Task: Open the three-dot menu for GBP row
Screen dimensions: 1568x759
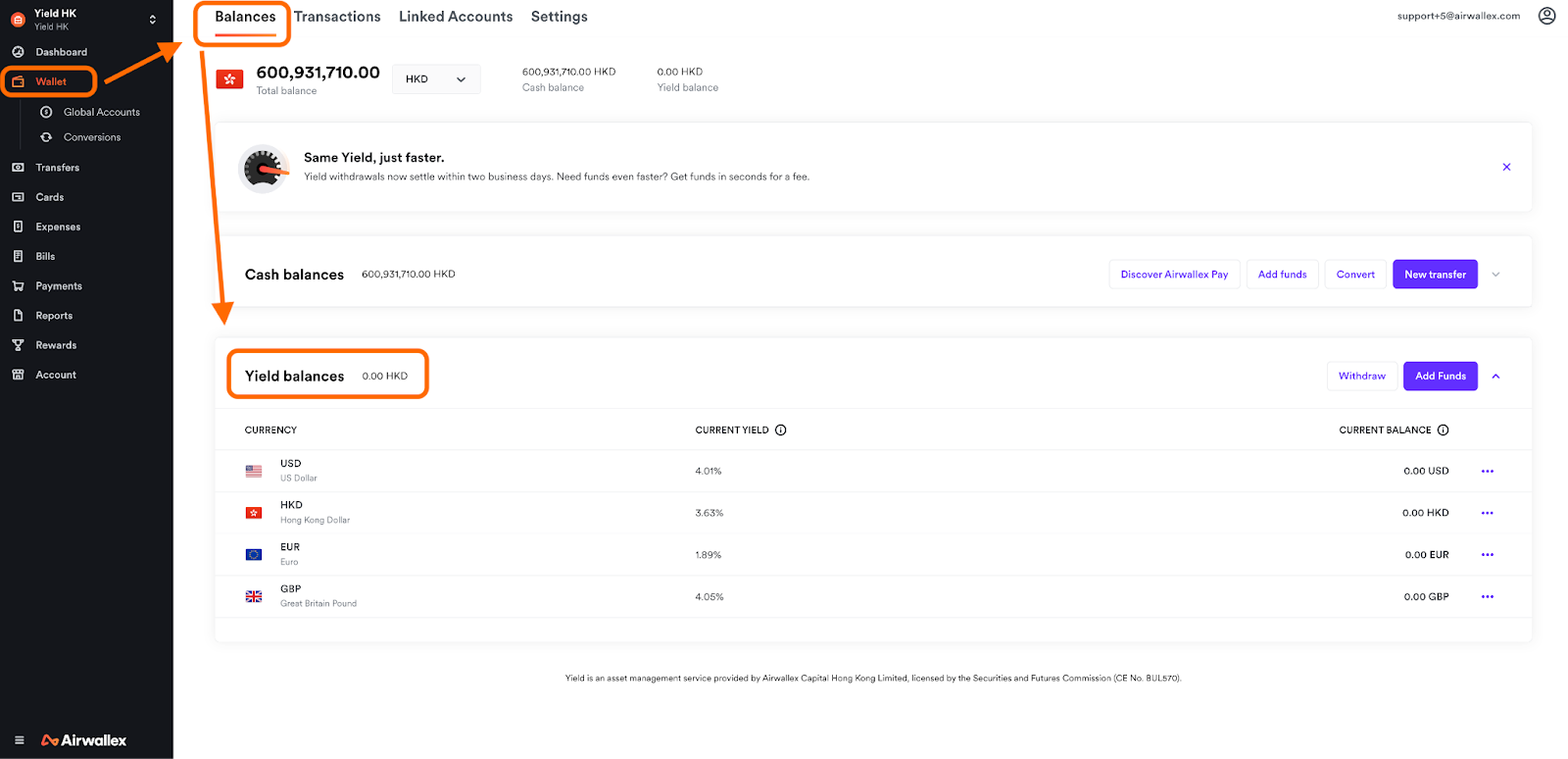Action: click(x=1487, y=597)
